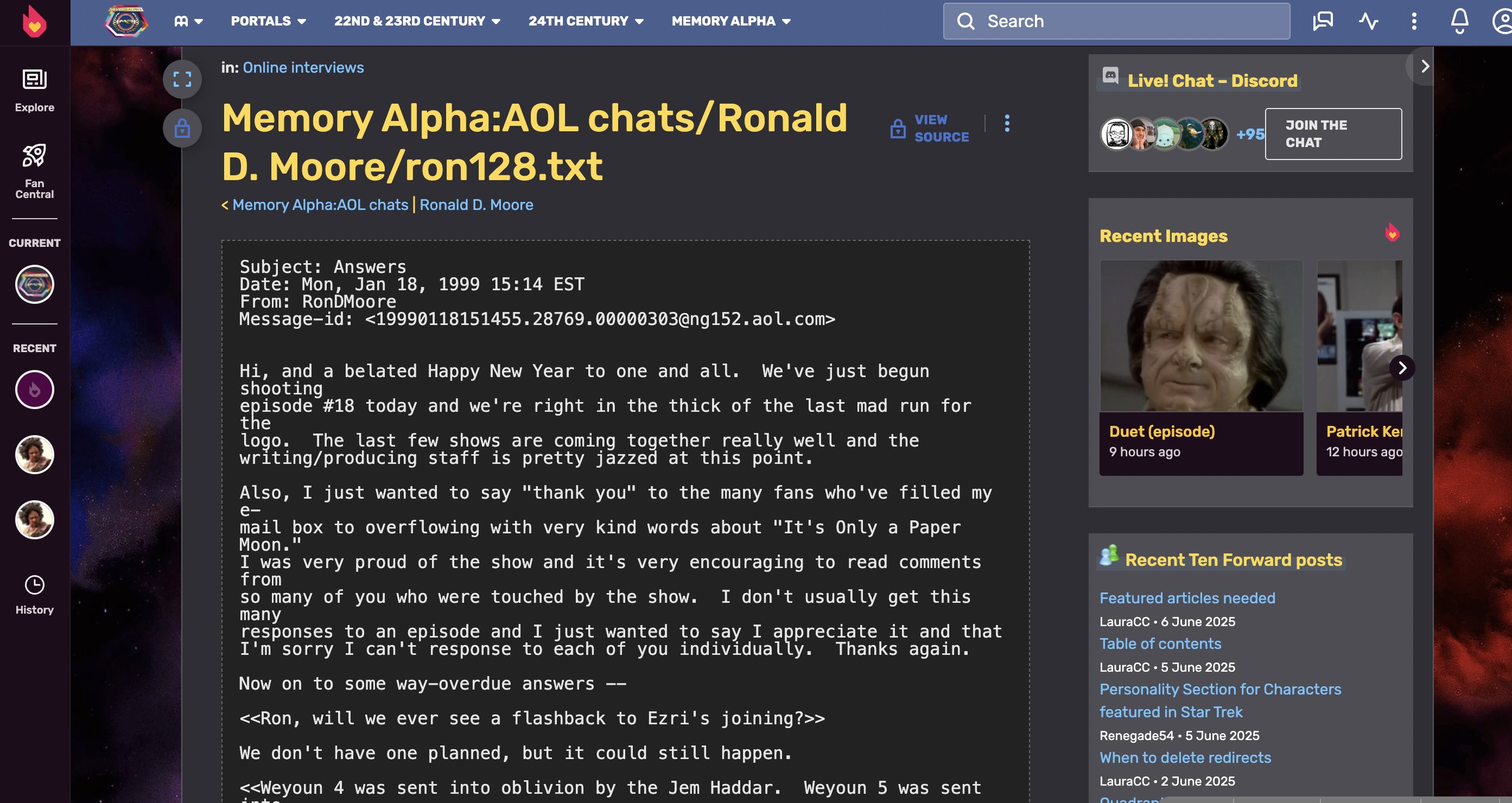
Task: Open the notifications bell
Action: 1460,21
